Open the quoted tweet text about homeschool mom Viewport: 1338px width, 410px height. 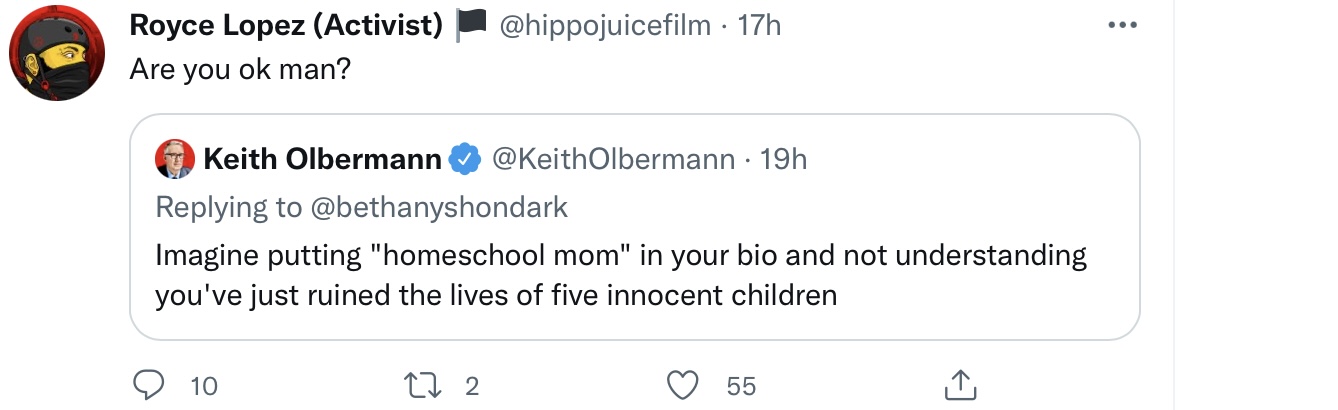click(x=621, y=275)
